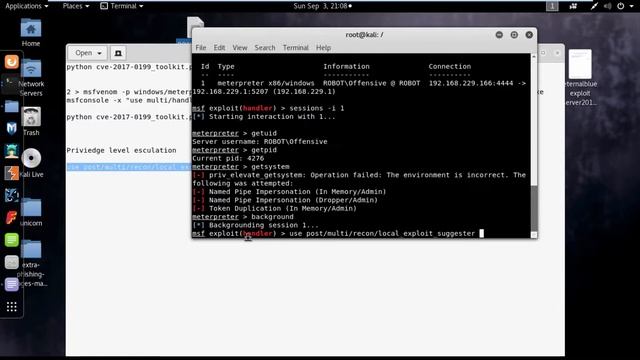
Task: Click the clock Sun Sep 3, 21:08
Action: click(322, 6)
